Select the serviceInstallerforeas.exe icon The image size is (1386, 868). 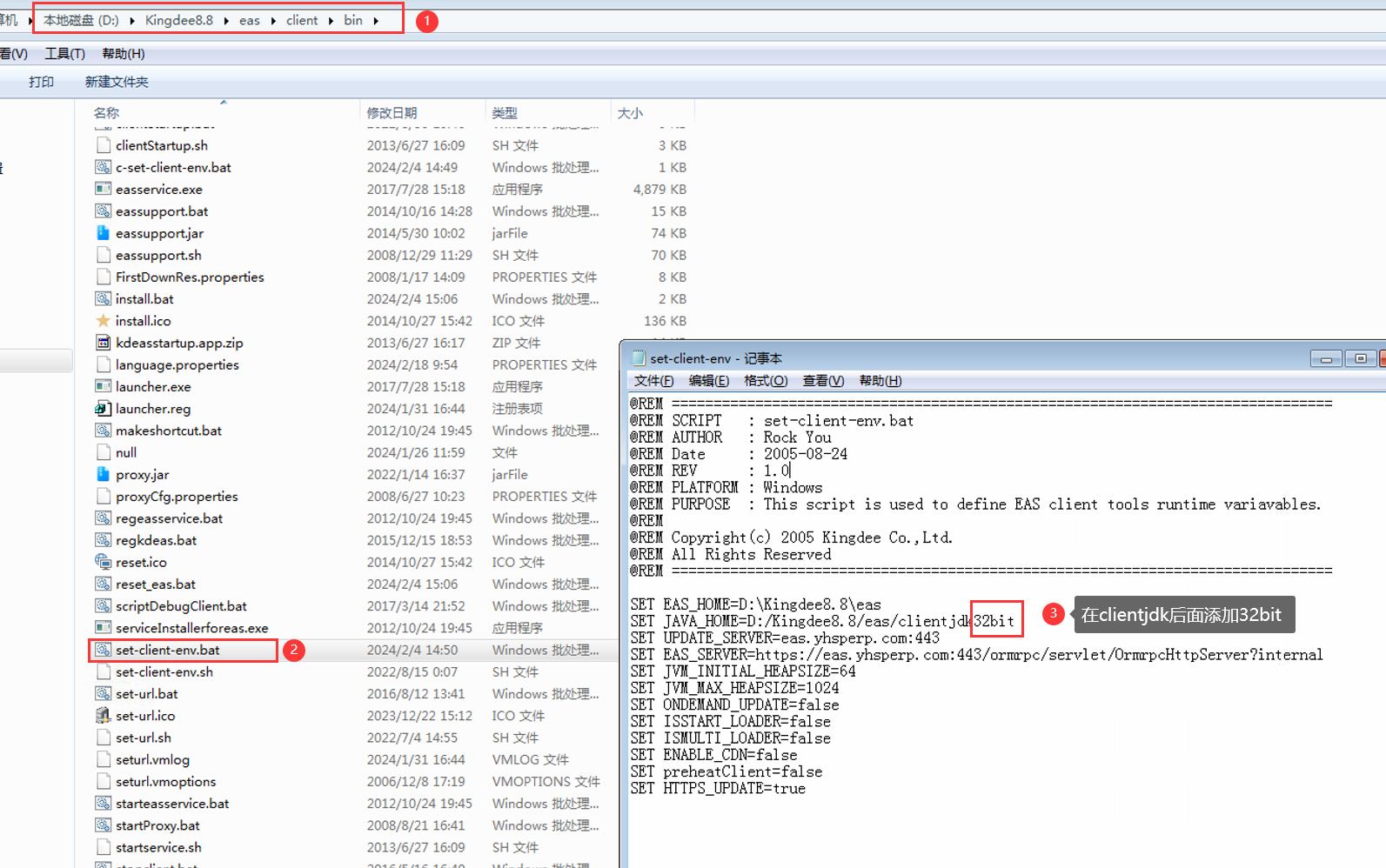104,628
